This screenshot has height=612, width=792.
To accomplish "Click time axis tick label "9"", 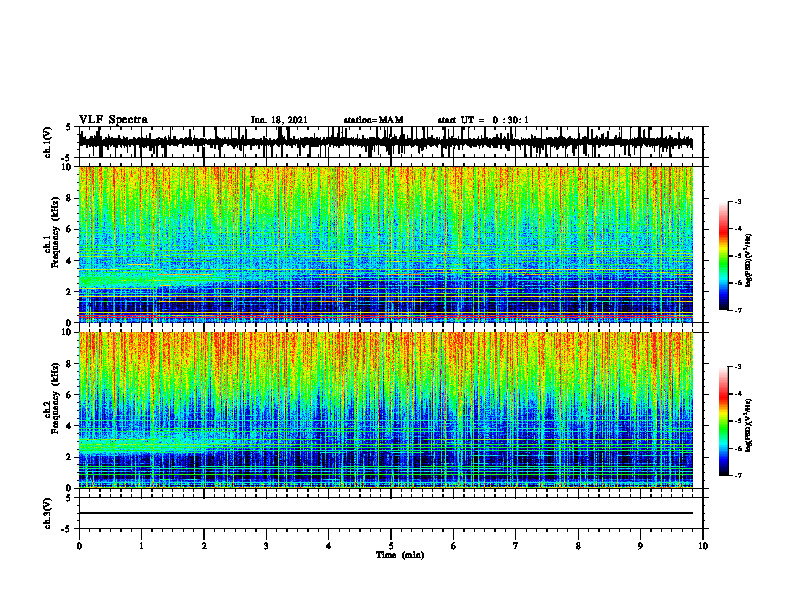I will (x=640, y=546).
